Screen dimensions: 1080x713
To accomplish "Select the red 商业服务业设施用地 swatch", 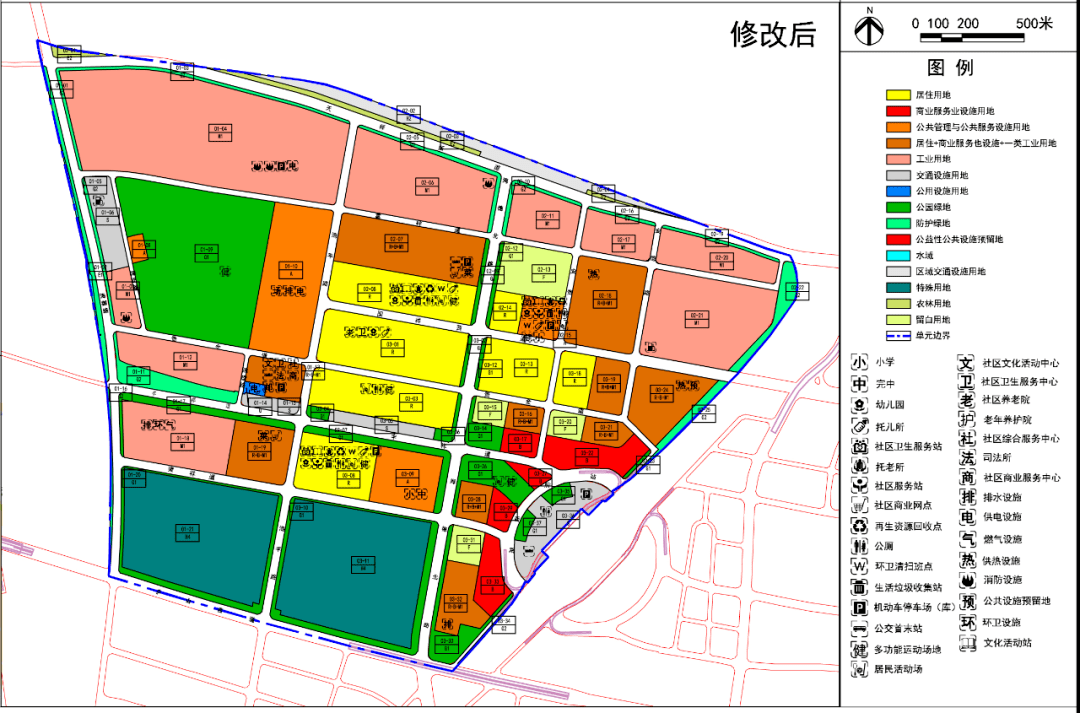I will (x=898, y=110).
